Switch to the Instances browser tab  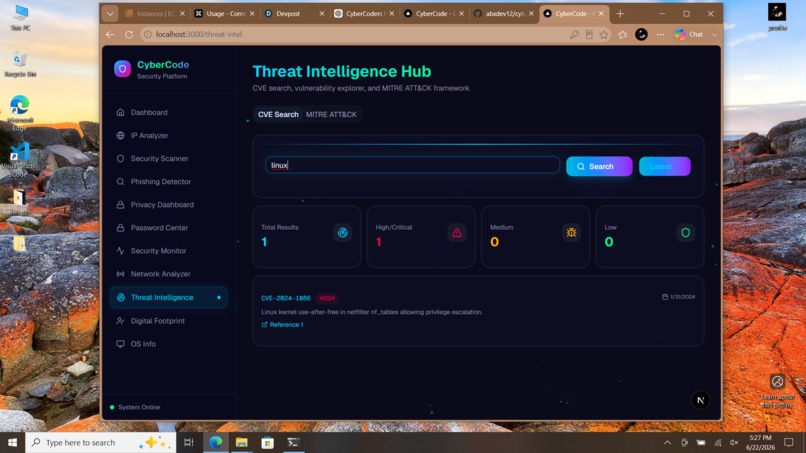click(153, 14)
